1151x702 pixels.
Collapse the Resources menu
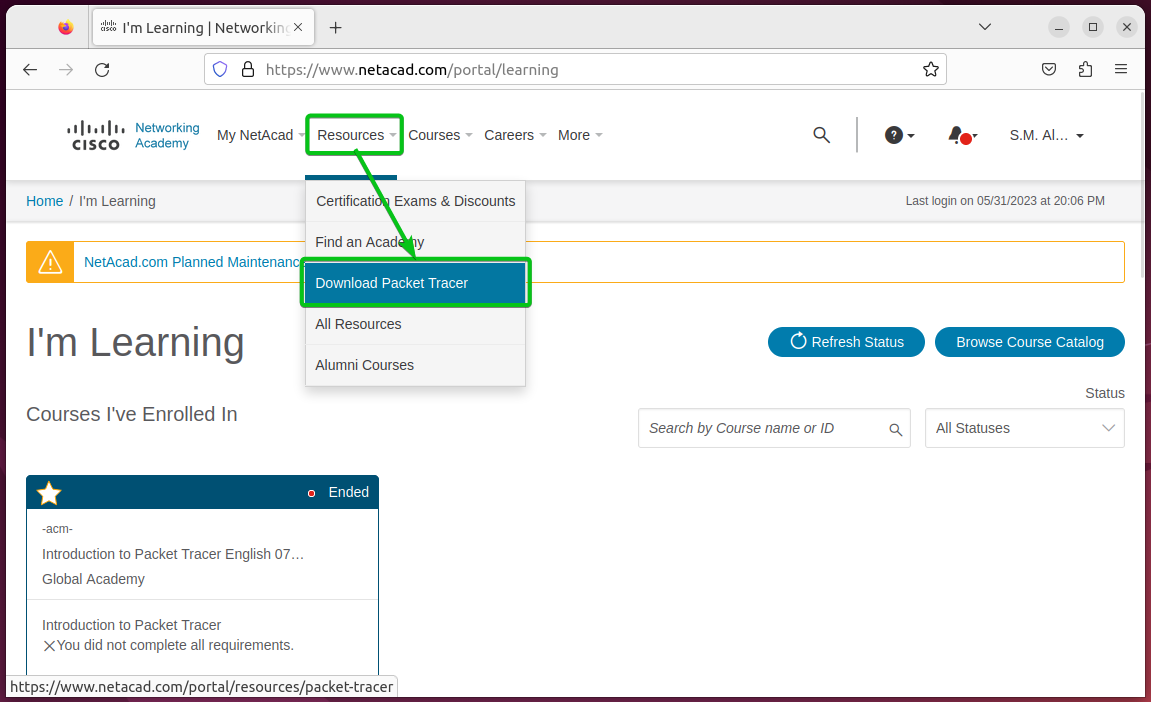pyautogui.click(x=356, y=135)
